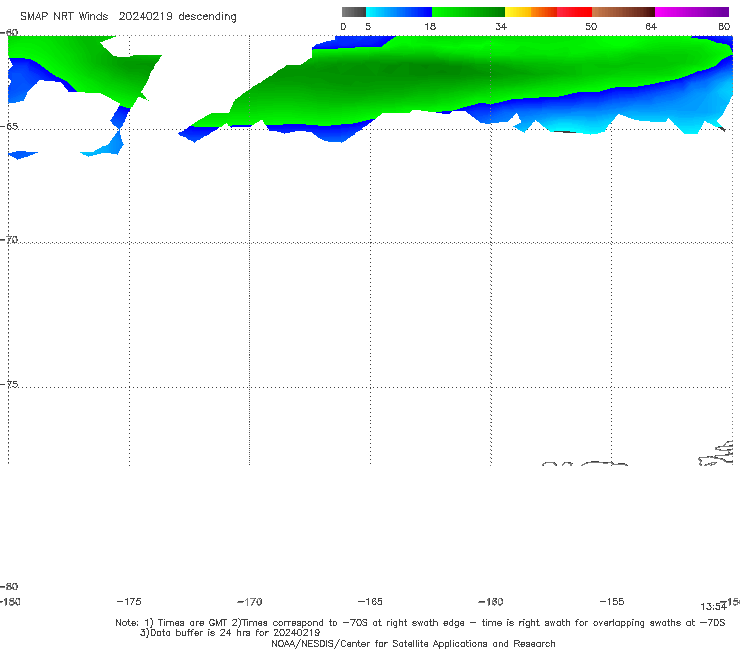Click the 13:54 swath time stamp
This screenshot has width=740, height=650.
[x=713, y=607]
